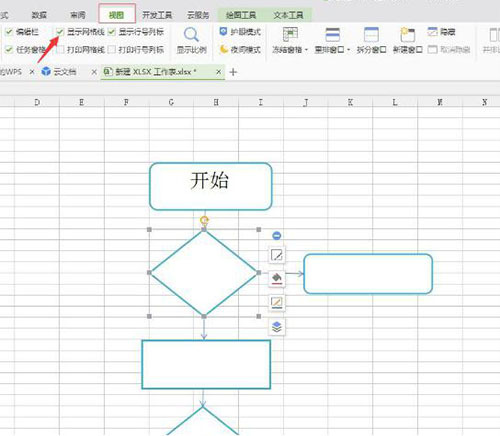Screen dimensions: 500x436
Task: Open the shape style quick-tool icon
Action: [x=277, y=255]
